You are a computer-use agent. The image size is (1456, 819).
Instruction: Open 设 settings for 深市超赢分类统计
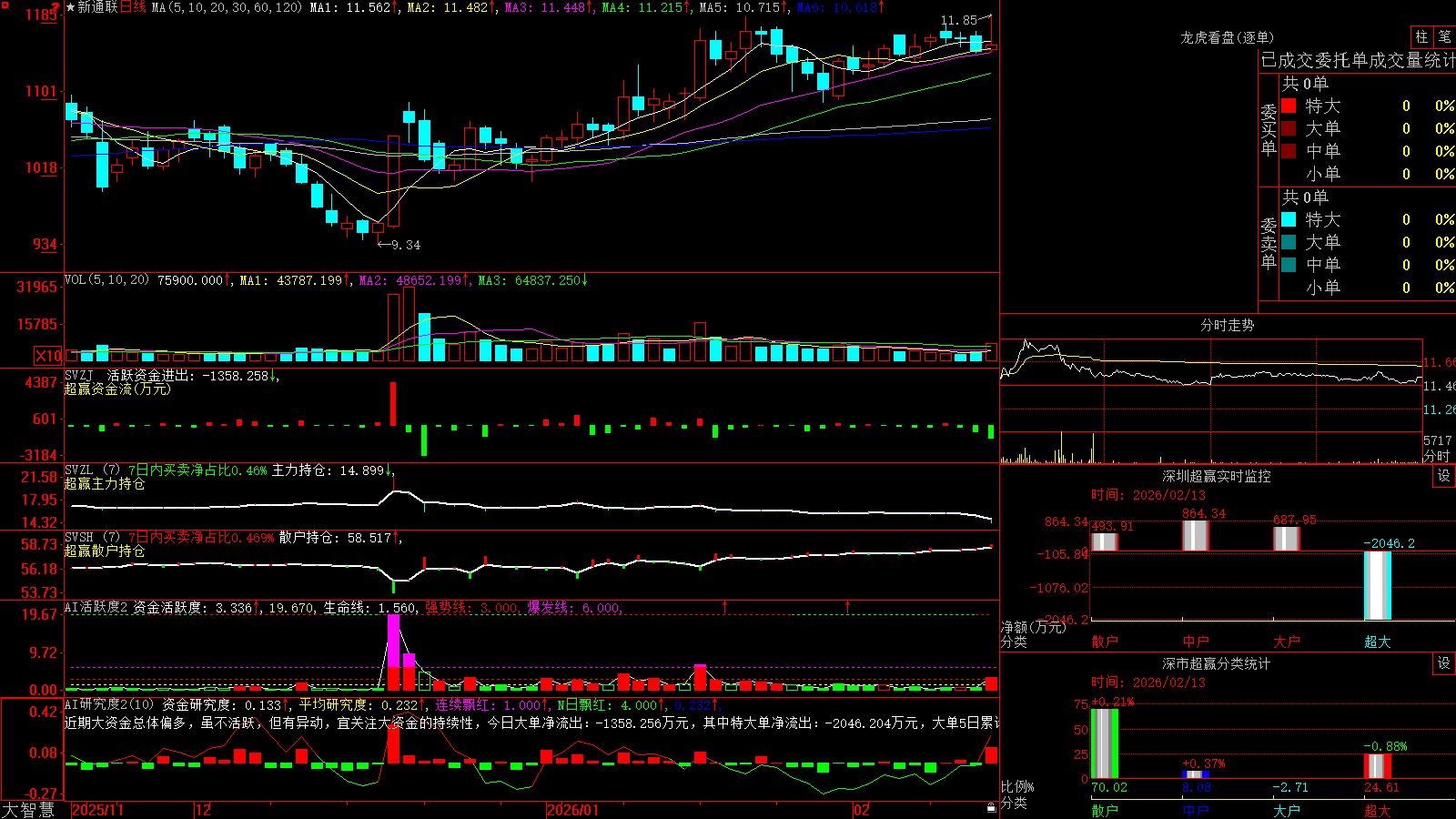tap(1444, 663)
